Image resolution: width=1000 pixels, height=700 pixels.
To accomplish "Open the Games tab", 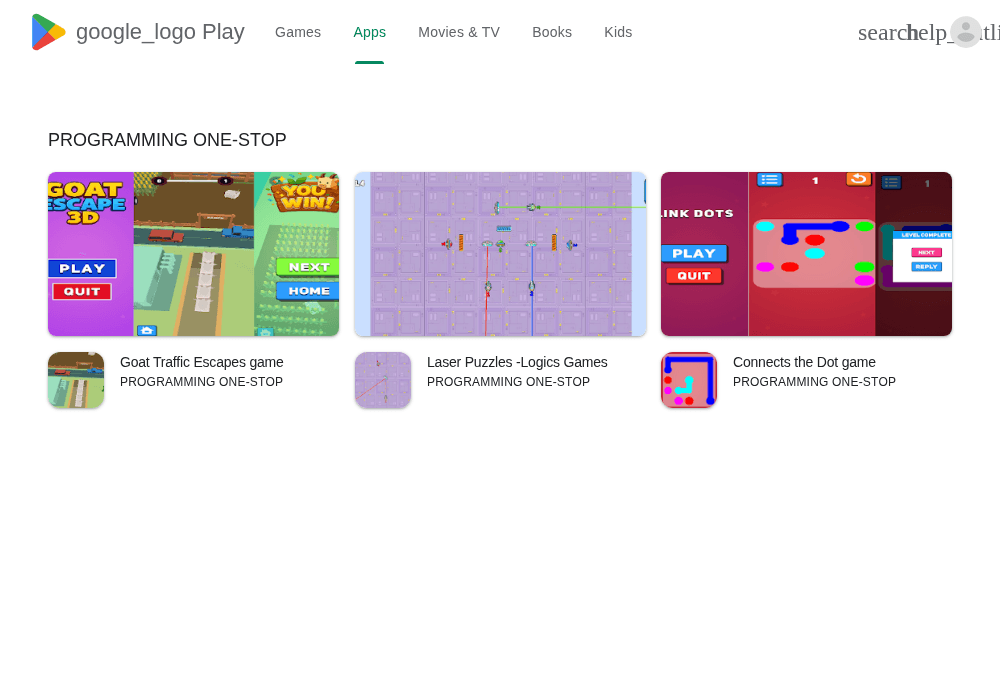I will pos(298,32).
